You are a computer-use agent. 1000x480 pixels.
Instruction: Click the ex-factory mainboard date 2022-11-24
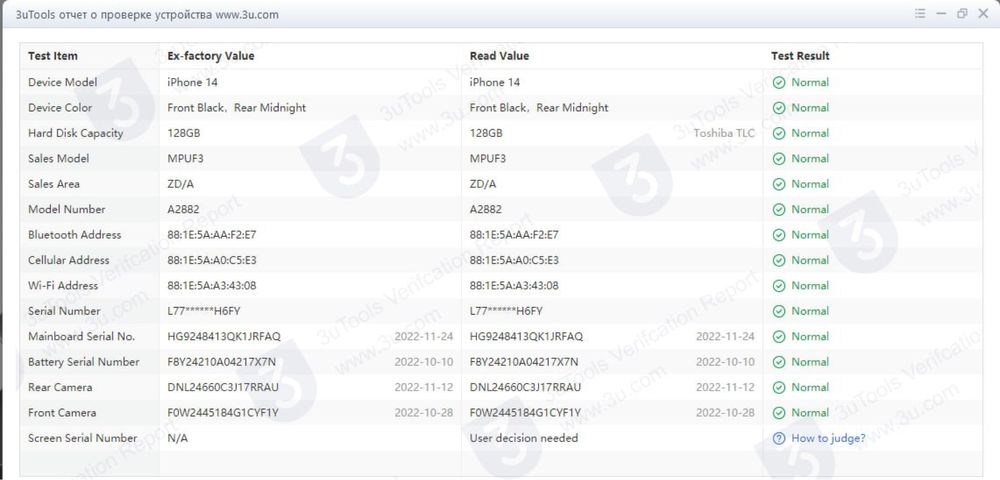(423, 337)
